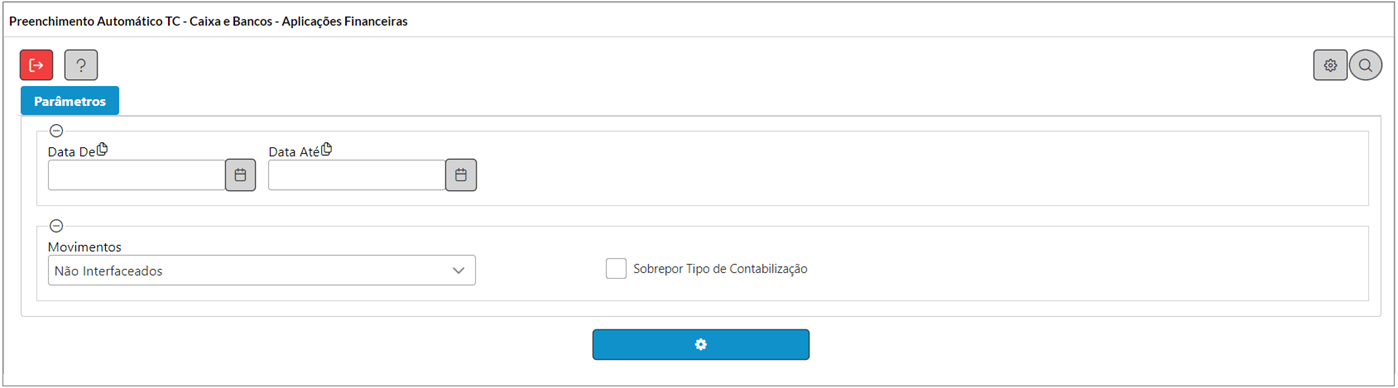This screenshot has height=388, width=1398.
Task: Open calendar picker for Data Até
Action: 460,175
